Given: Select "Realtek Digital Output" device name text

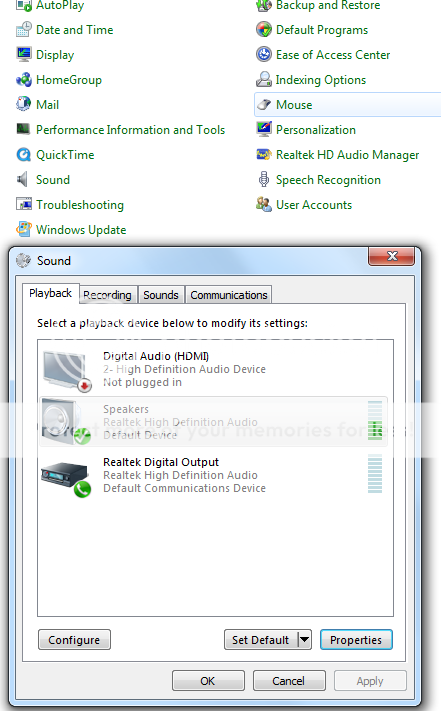Looking at the screenshot, I should 161,462.
